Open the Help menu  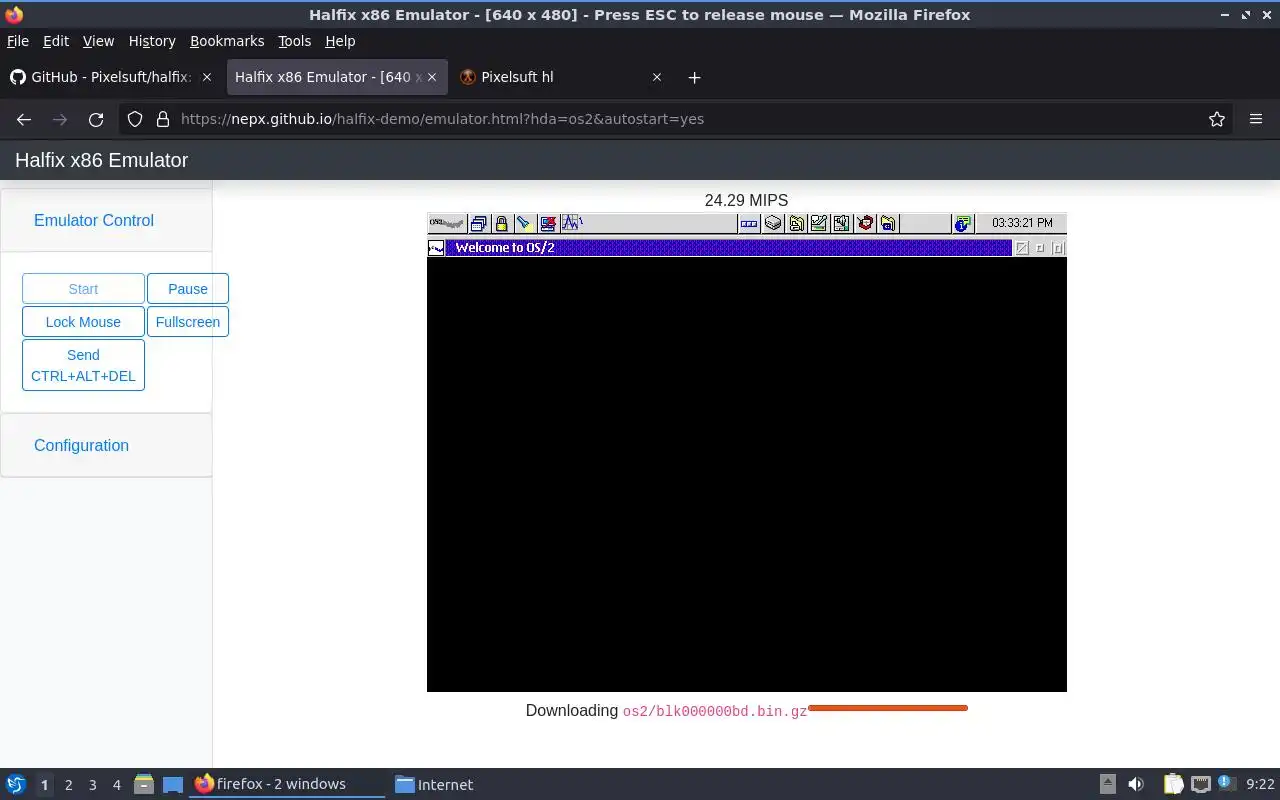click(x=340, y=41)
